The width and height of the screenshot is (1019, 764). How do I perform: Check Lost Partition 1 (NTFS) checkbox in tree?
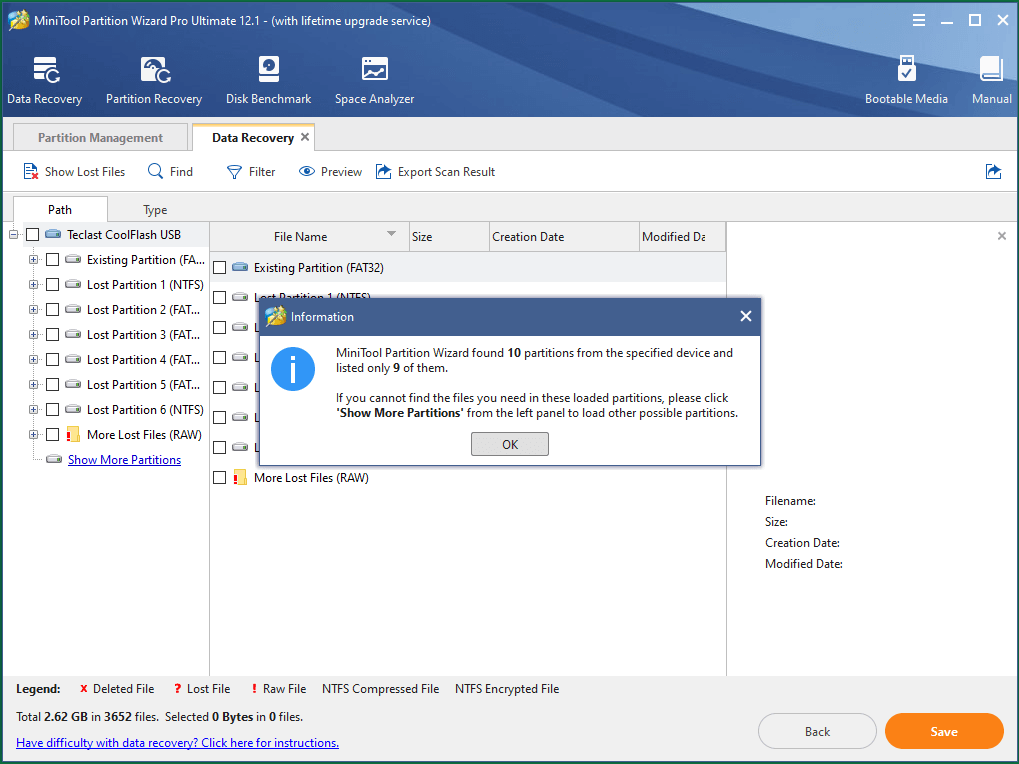coord(53,285)
